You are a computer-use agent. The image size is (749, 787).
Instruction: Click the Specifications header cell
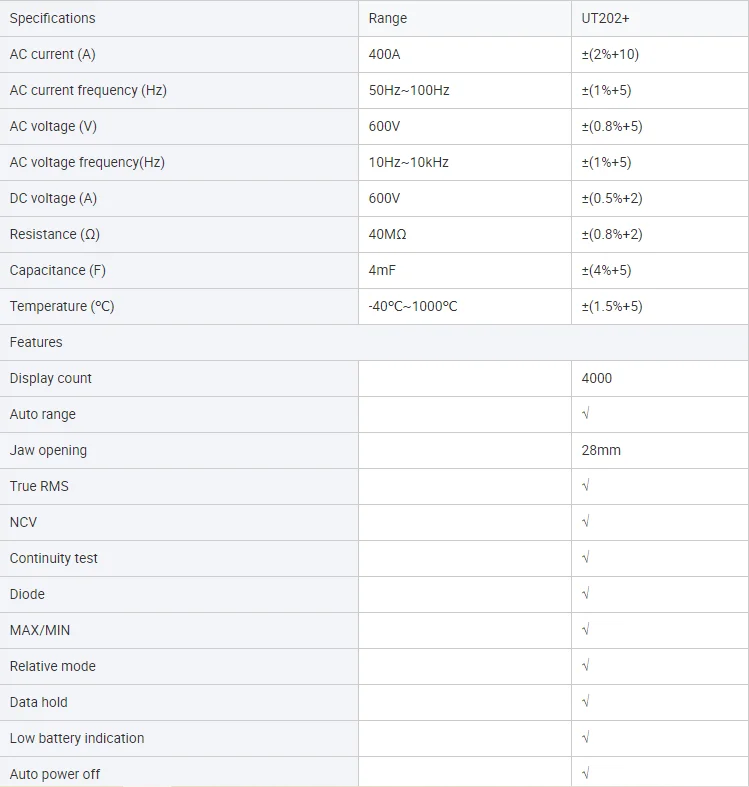pos(53,18)
